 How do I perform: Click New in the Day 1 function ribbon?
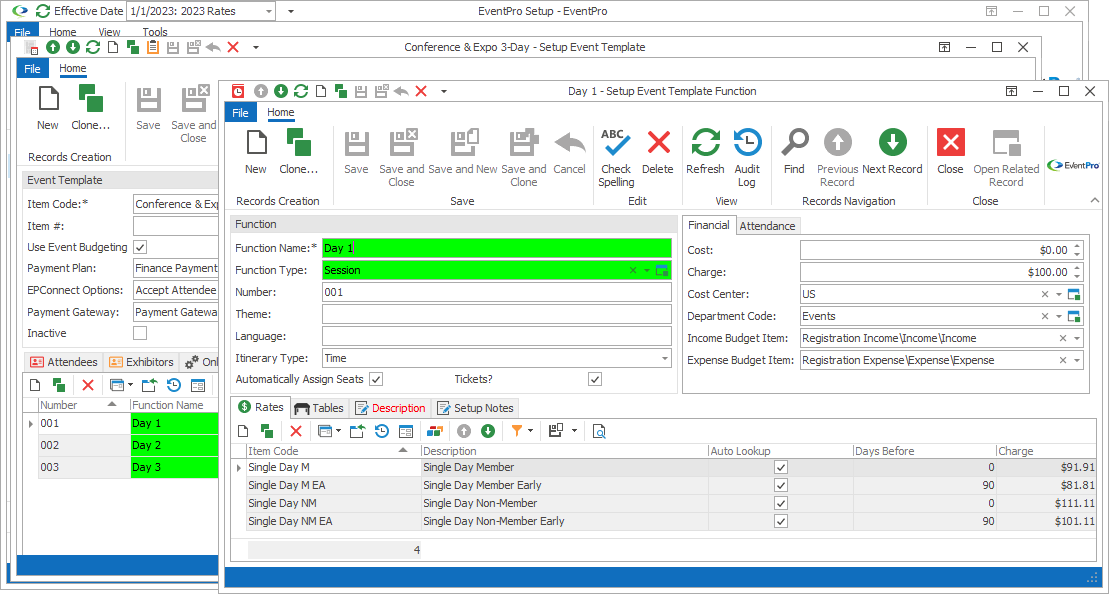click(x=255, y=152)
